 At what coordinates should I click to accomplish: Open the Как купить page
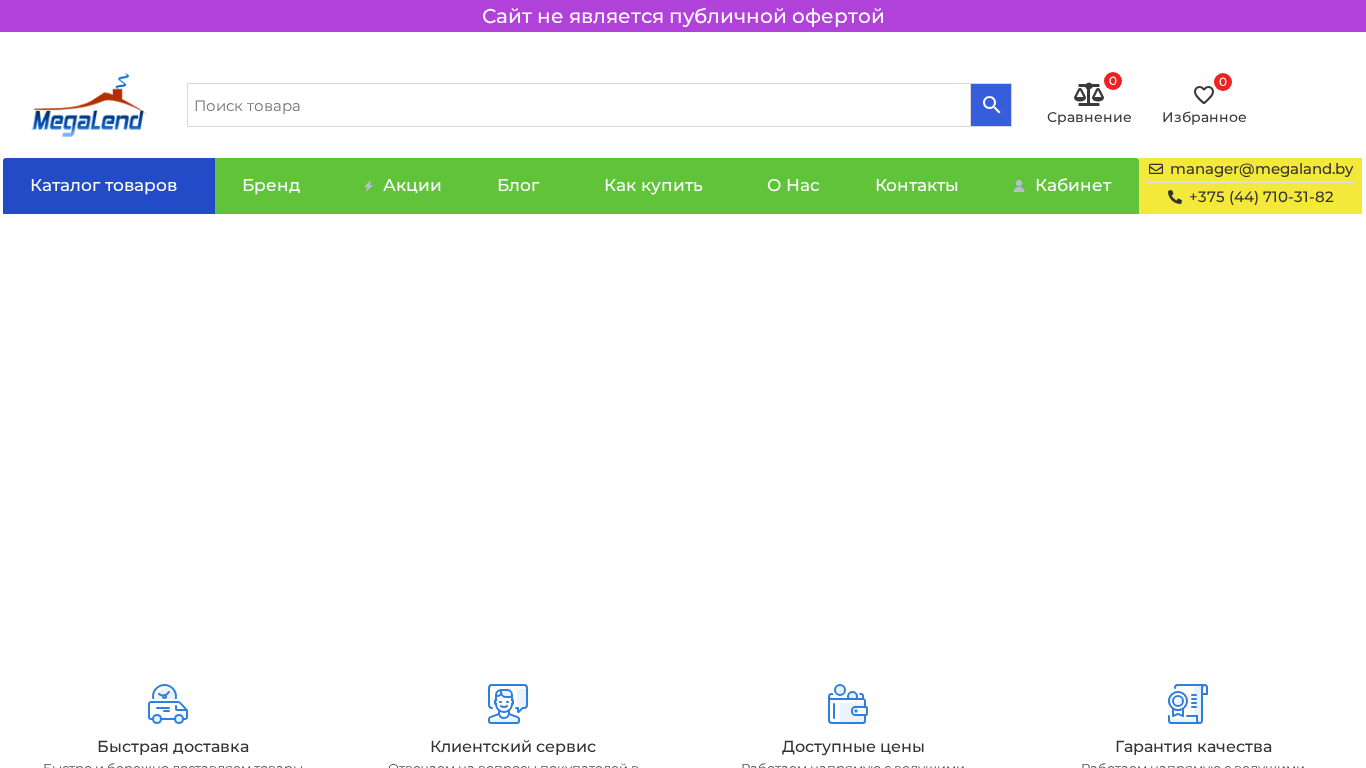pyautogui.click(x=653, y=186)
